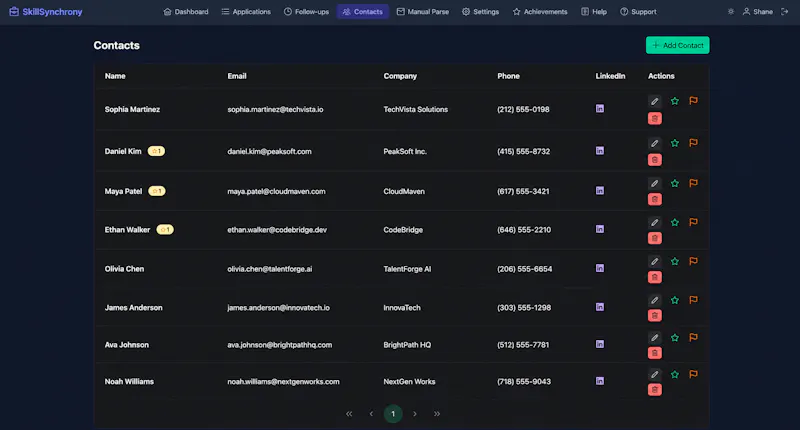Delete Ethan Walker using trash icon
This screenshot has height=430, width=800.
[x=655, y=238]
